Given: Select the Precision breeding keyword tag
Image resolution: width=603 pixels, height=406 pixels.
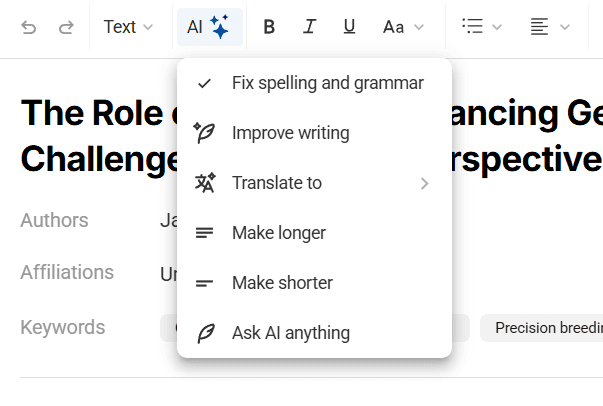Looking at the screenshot, I should (545, 328).
